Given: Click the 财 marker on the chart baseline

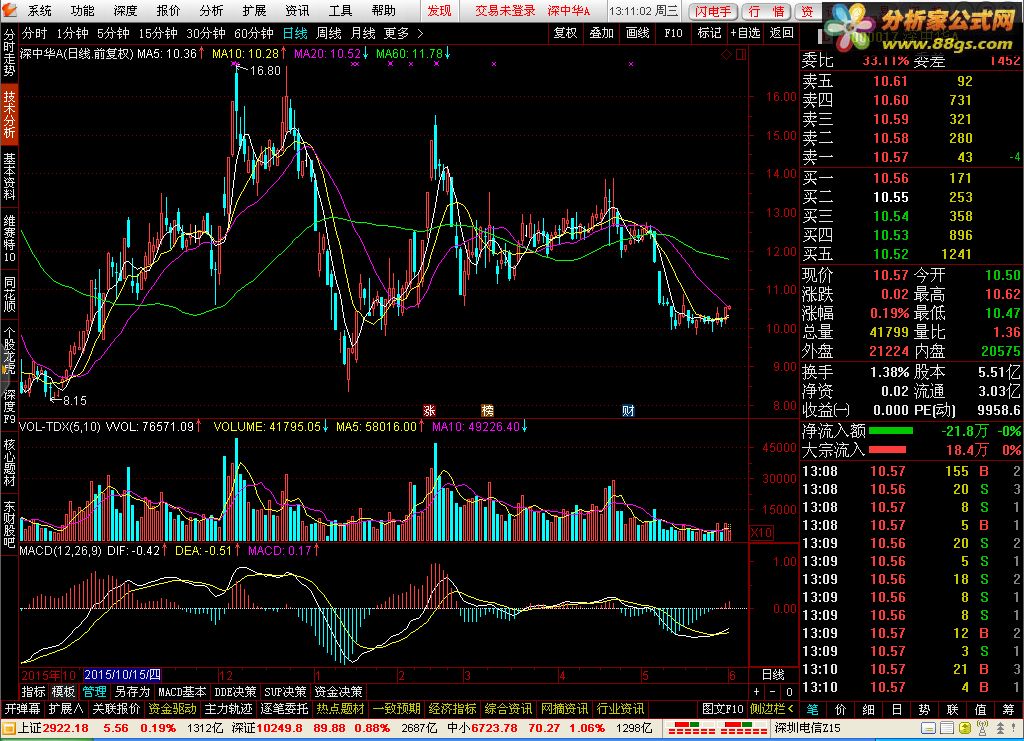Looking at the screenshot, I should click(628, 411).
